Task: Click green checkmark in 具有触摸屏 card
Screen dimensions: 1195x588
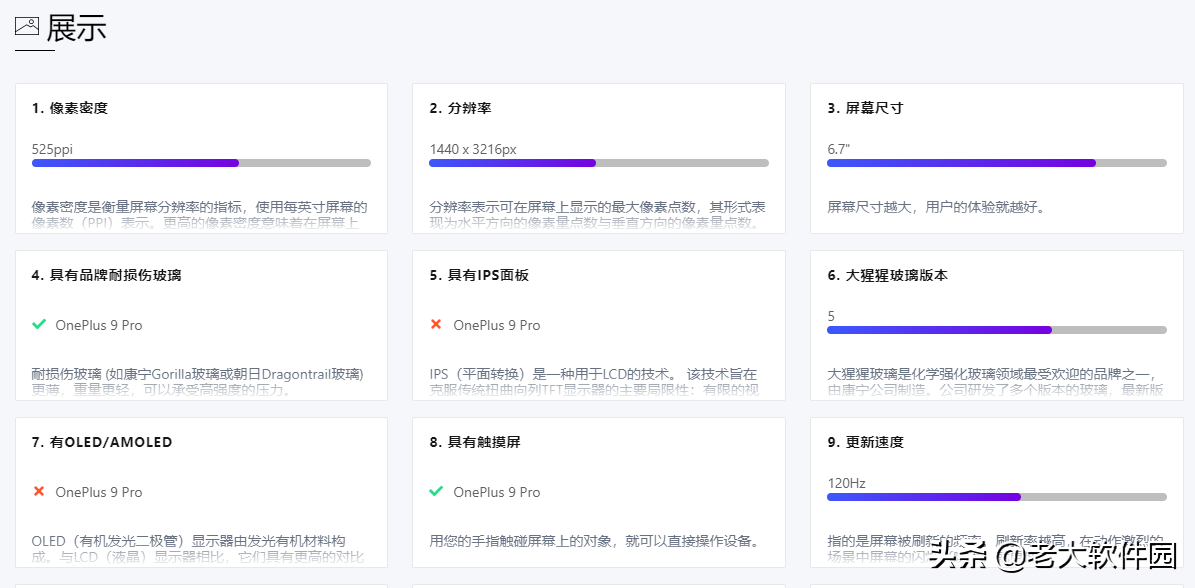Action: tap(436, 491)
